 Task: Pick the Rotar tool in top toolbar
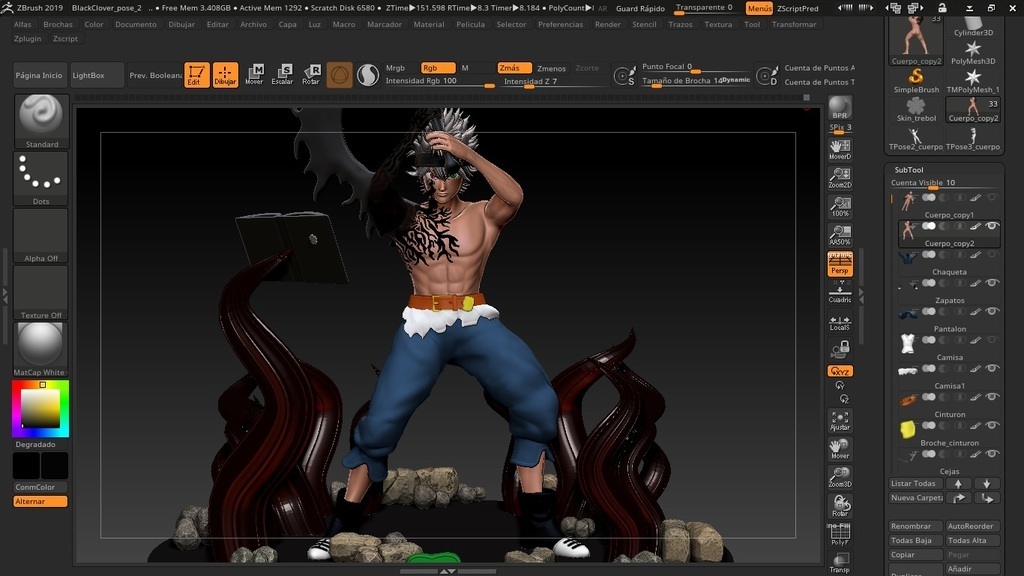tap(311, 74)
